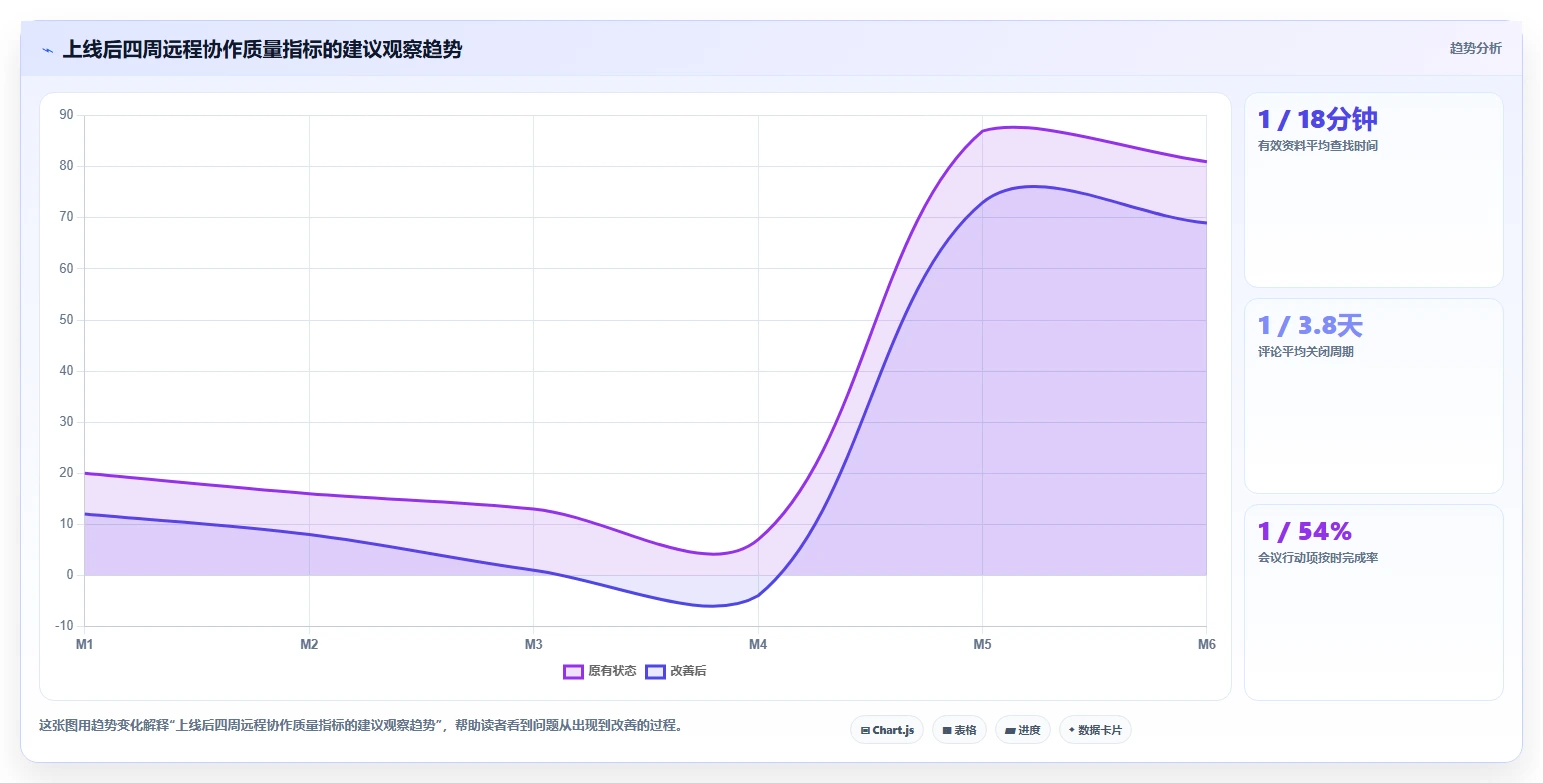Toggle the 原有状态 legend swatch
Image resolution: width=1543 pixels, height=783 pixels.
point(573,672)
